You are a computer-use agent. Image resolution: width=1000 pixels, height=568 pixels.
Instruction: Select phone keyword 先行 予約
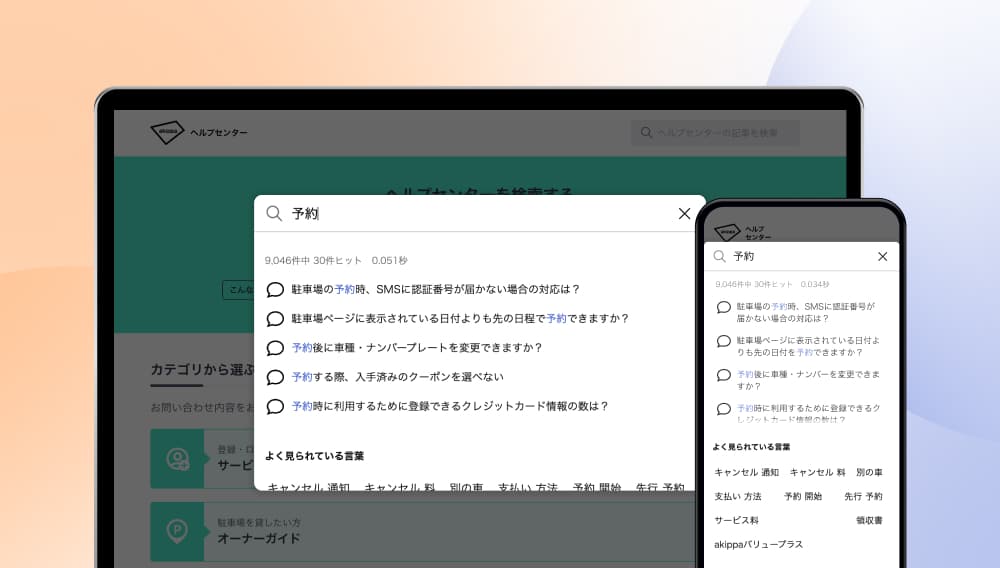pyautogui.click(x=864, y=496)
